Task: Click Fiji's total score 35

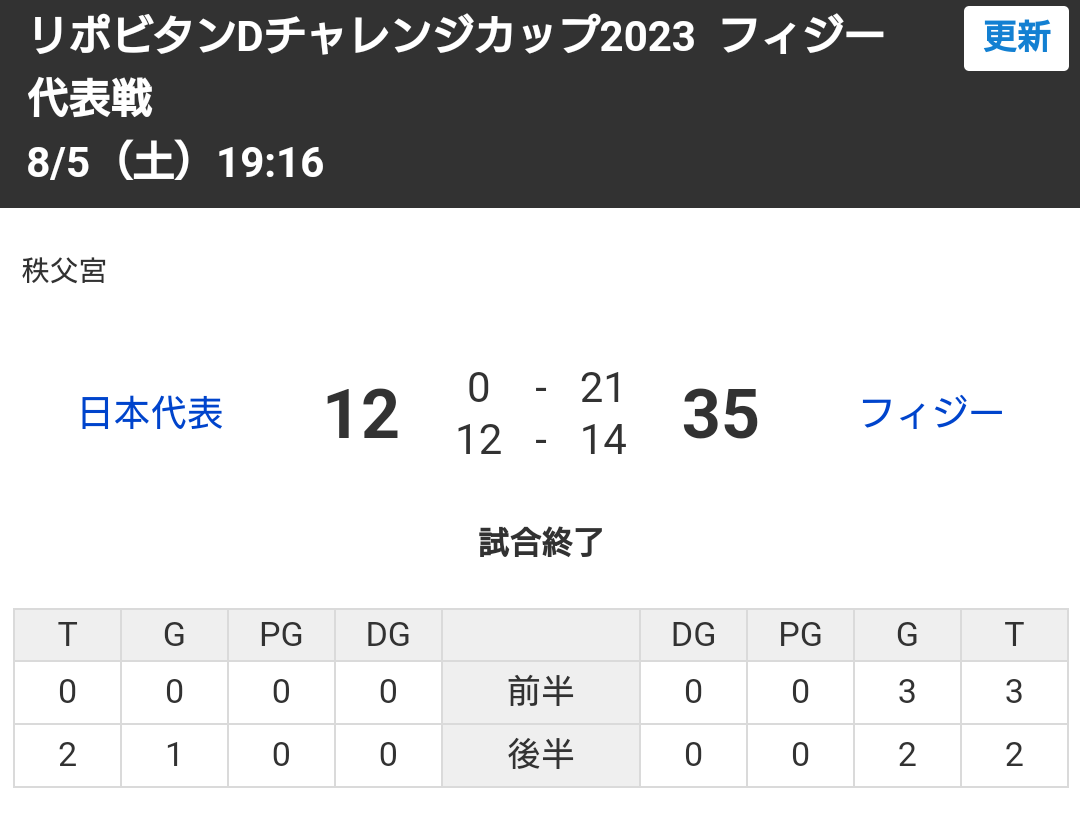Action: [720, 415]
